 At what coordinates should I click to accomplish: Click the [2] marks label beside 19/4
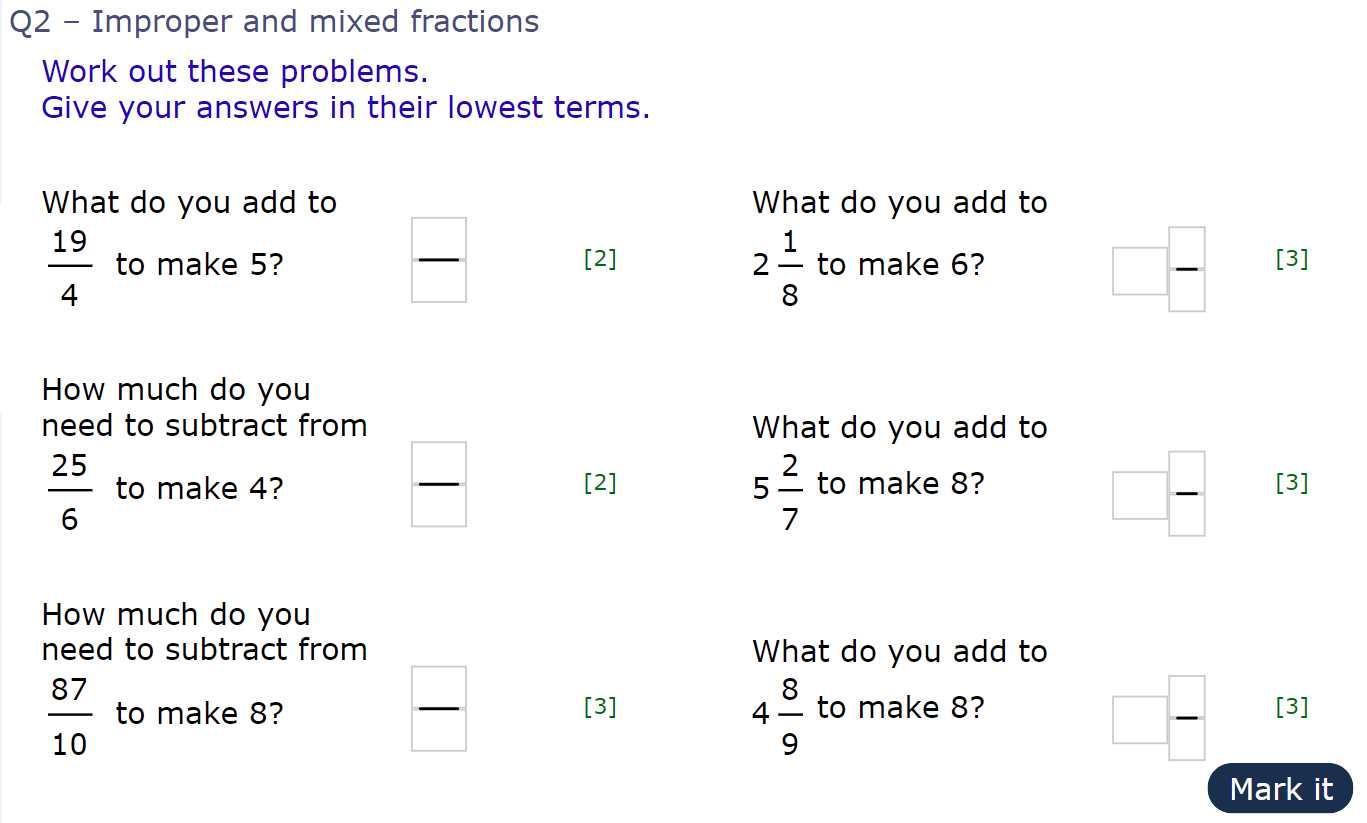600,259
